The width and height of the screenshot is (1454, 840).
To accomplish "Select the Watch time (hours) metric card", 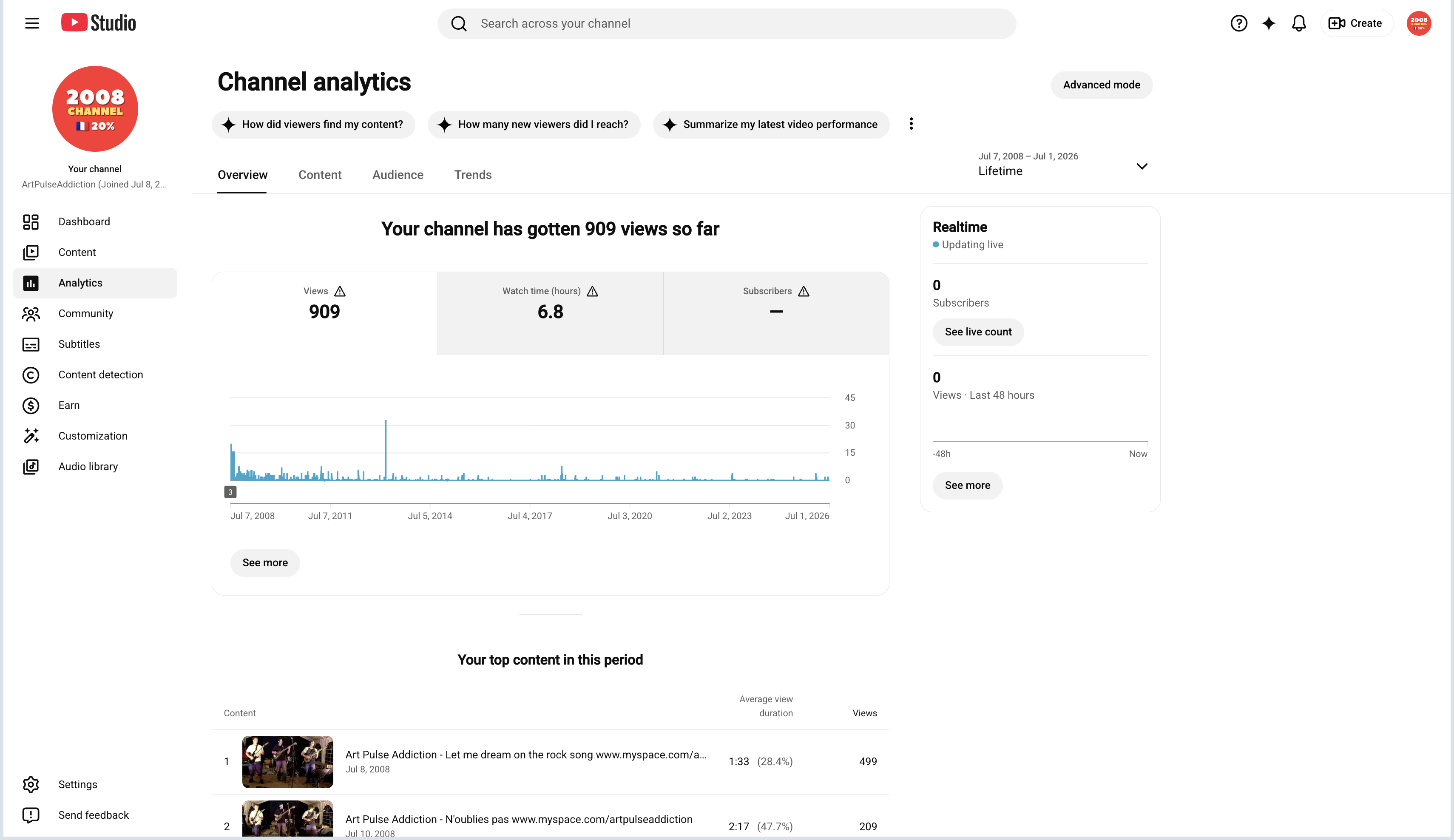I will [550, 313].
